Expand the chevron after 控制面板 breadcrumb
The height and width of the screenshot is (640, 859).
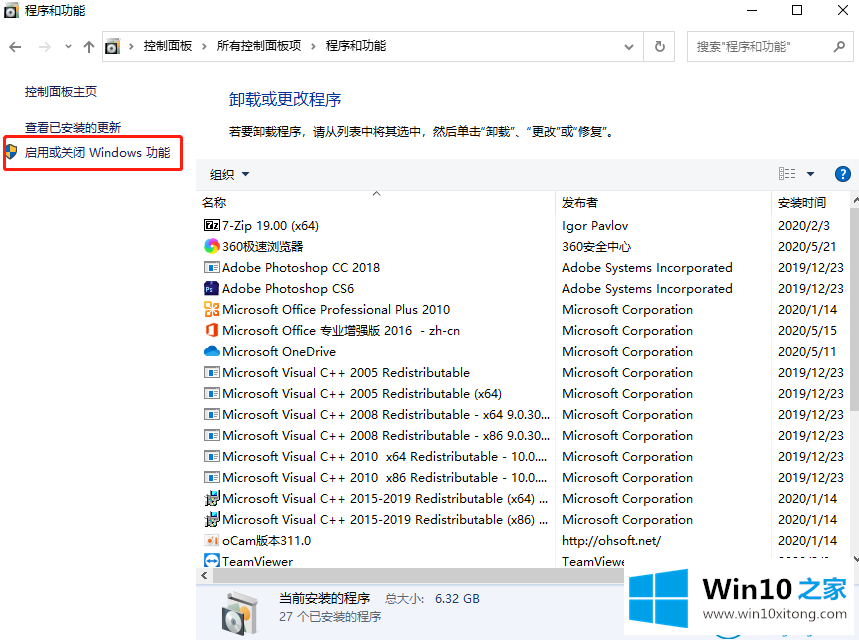pyautogui.click(x=204, y=47)
